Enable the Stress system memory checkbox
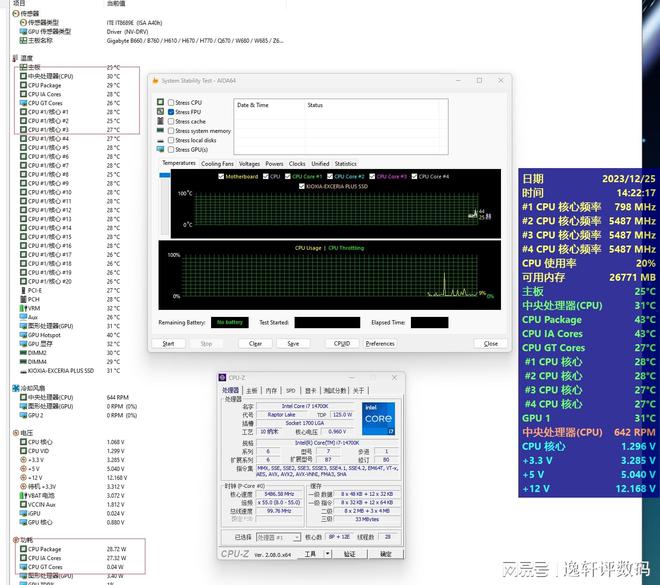This screenshot has height=585, width=660. click(171, 131)
